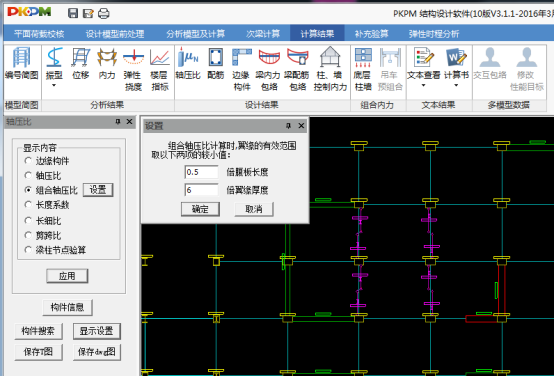Click 保存dwg图 button
554x376 pixels.
coord(96,352)
